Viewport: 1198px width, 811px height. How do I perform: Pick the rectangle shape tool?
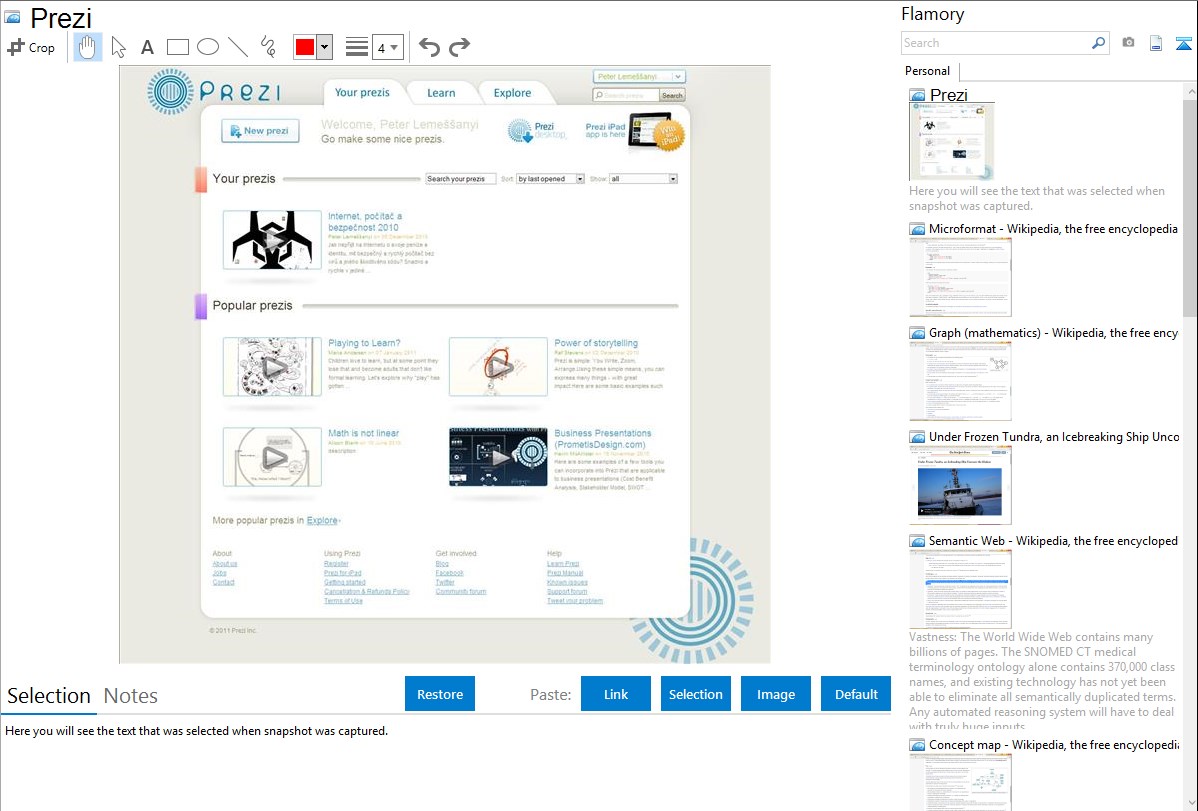(x=177, y=47)
